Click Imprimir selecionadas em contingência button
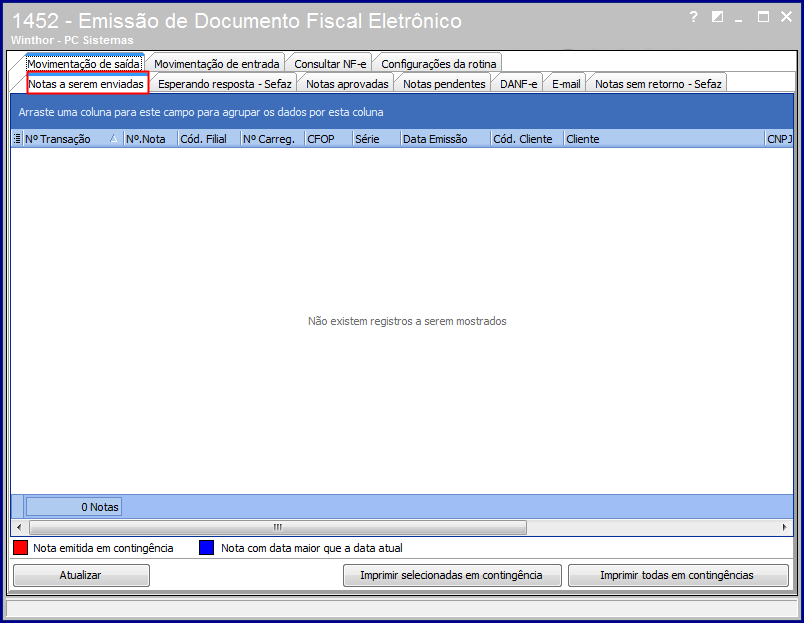The image size is (804, 623). tap(452, 575)
